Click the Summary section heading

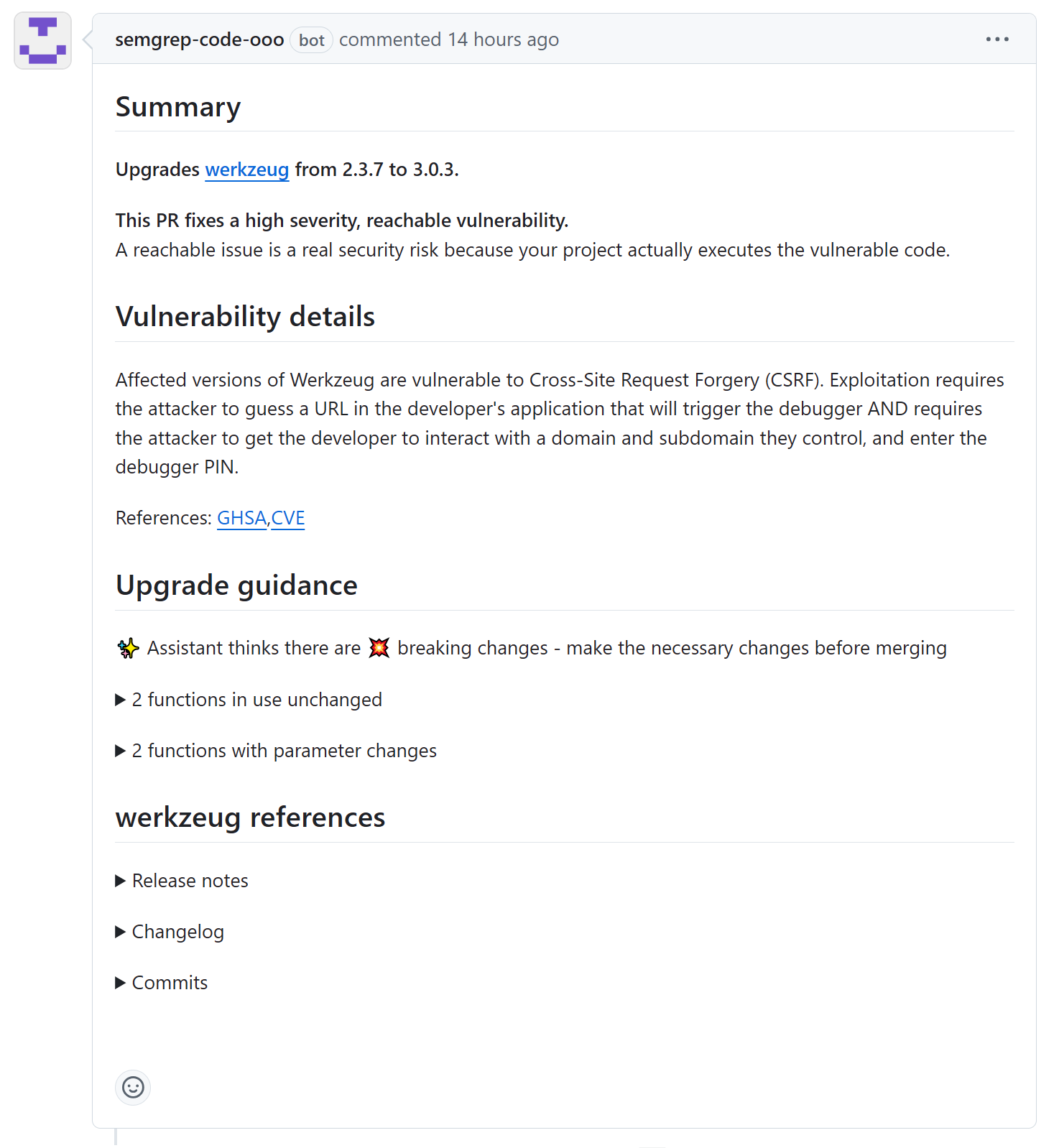[178, 106]
